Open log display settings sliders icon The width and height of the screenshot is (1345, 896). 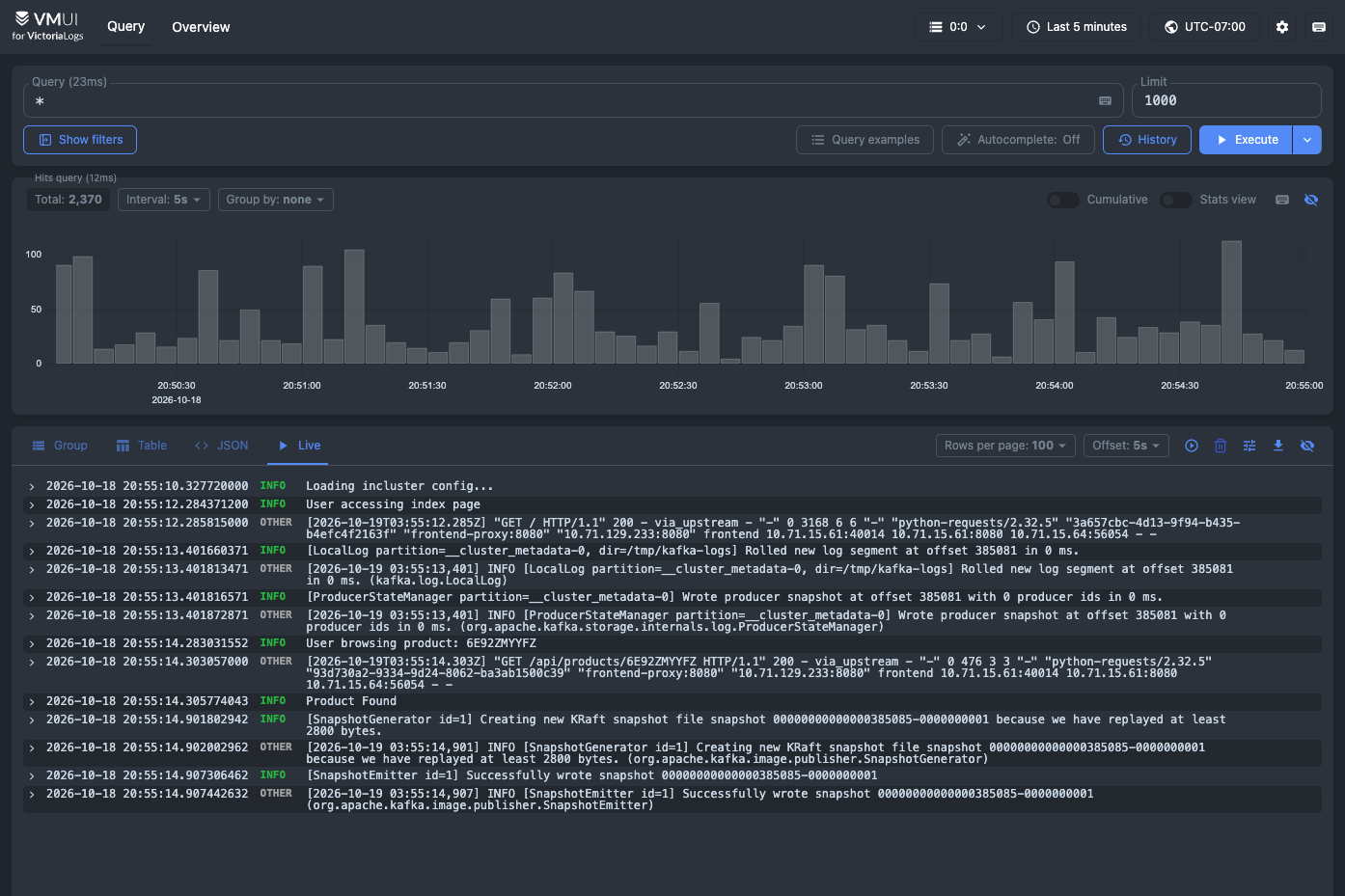[1249, 446]
